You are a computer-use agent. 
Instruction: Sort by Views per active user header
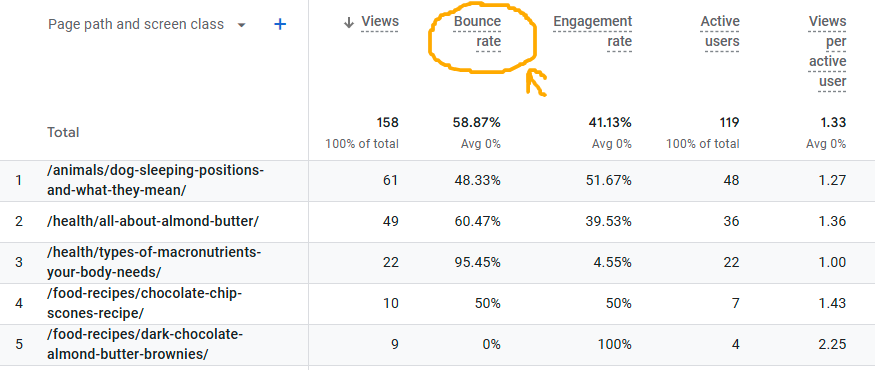coord(828,52)
